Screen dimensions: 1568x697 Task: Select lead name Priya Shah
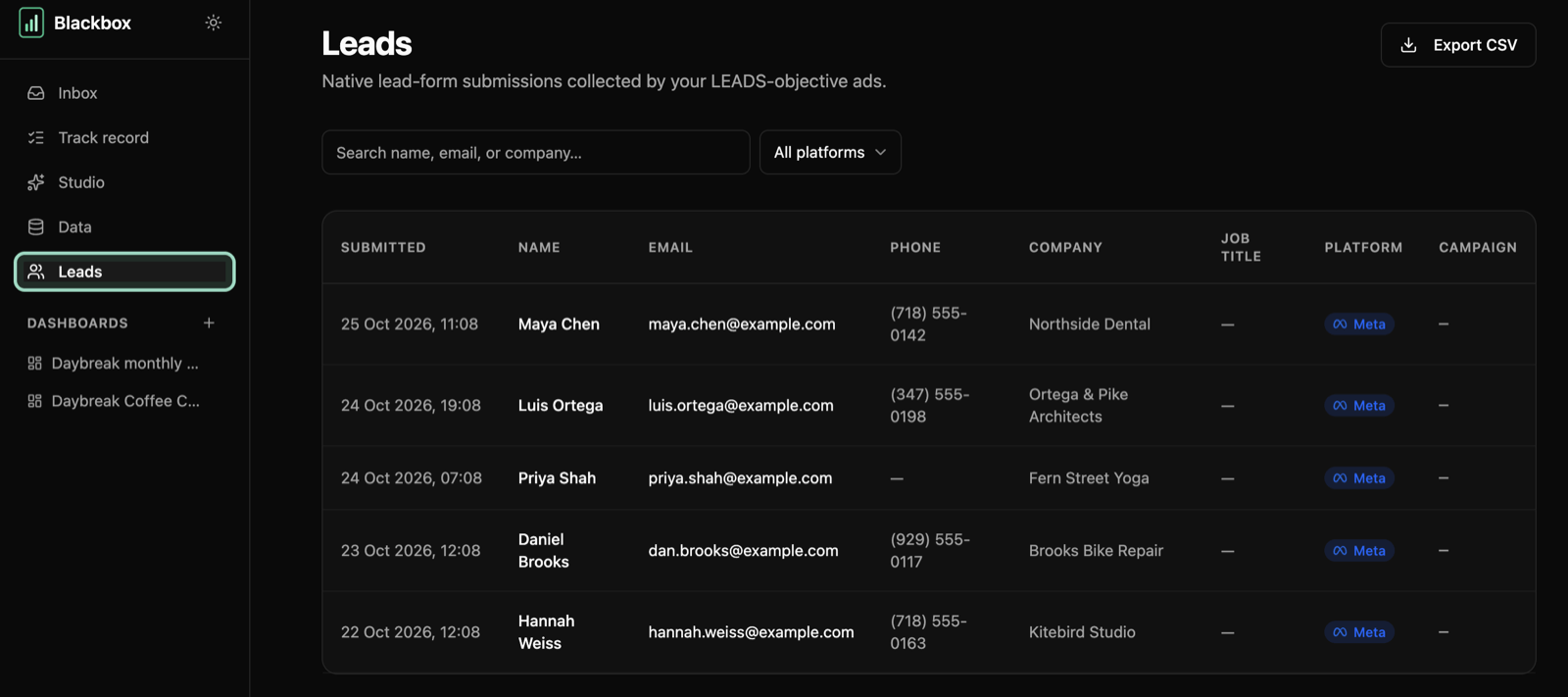557,477
